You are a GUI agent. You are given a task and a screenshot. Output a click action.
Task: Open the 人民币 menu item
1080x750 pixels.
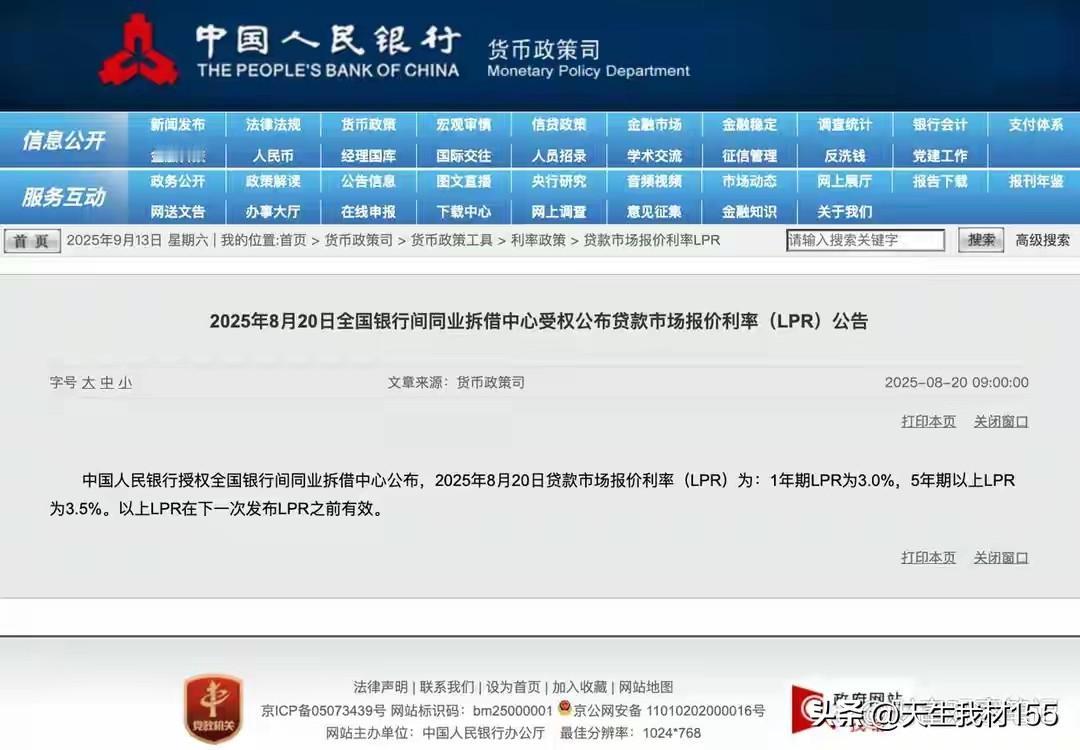point(273,156)
